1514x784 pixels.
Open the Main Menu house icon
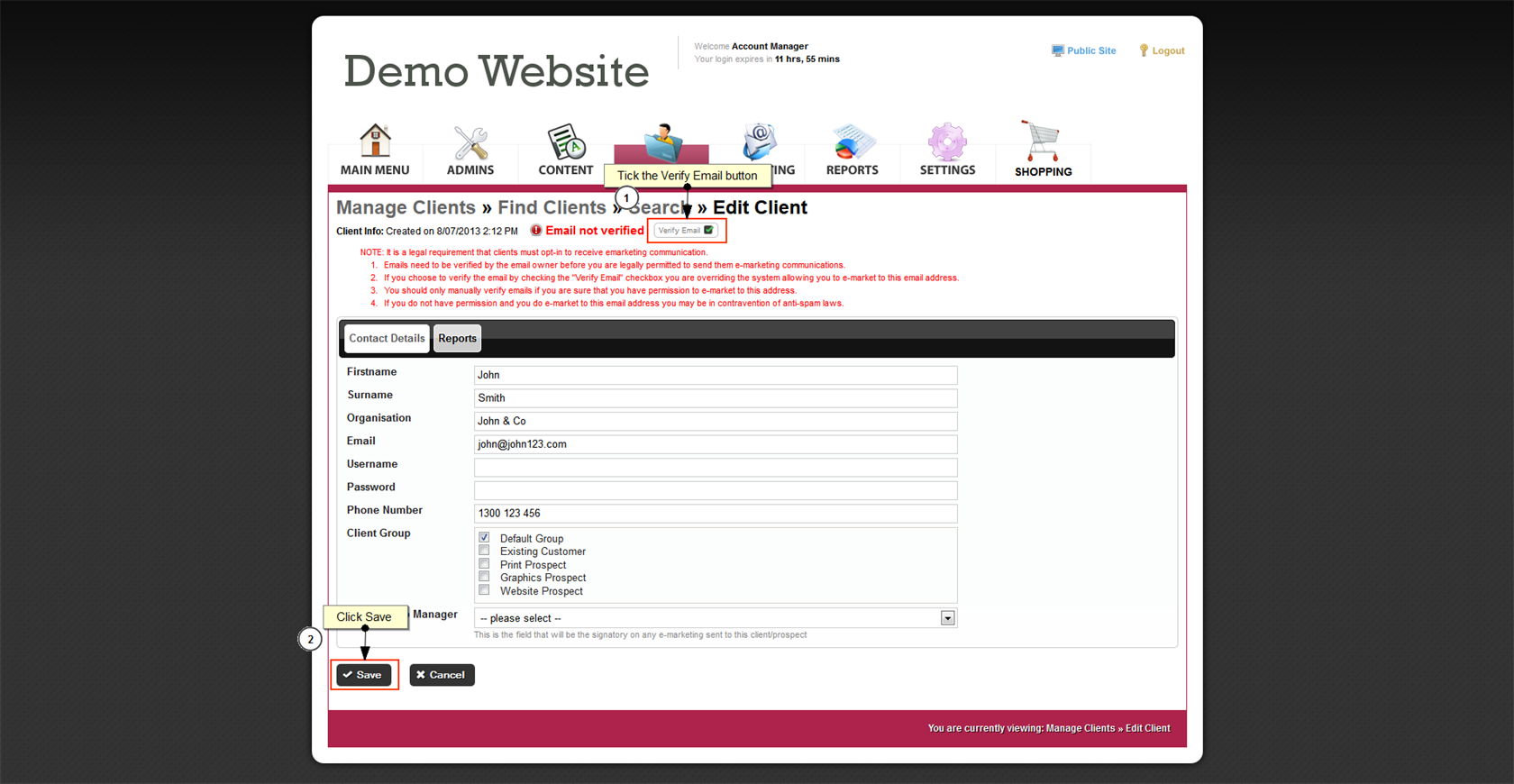click(375, 142)
